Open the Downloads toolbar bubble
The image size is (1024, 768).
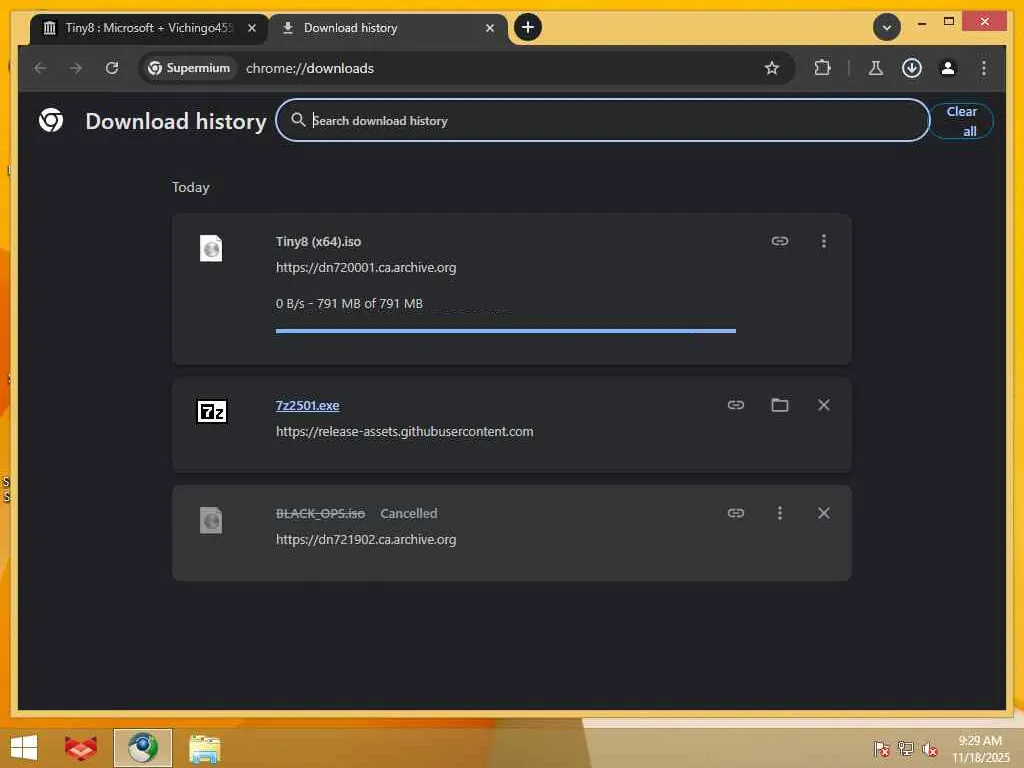point(912,68)
